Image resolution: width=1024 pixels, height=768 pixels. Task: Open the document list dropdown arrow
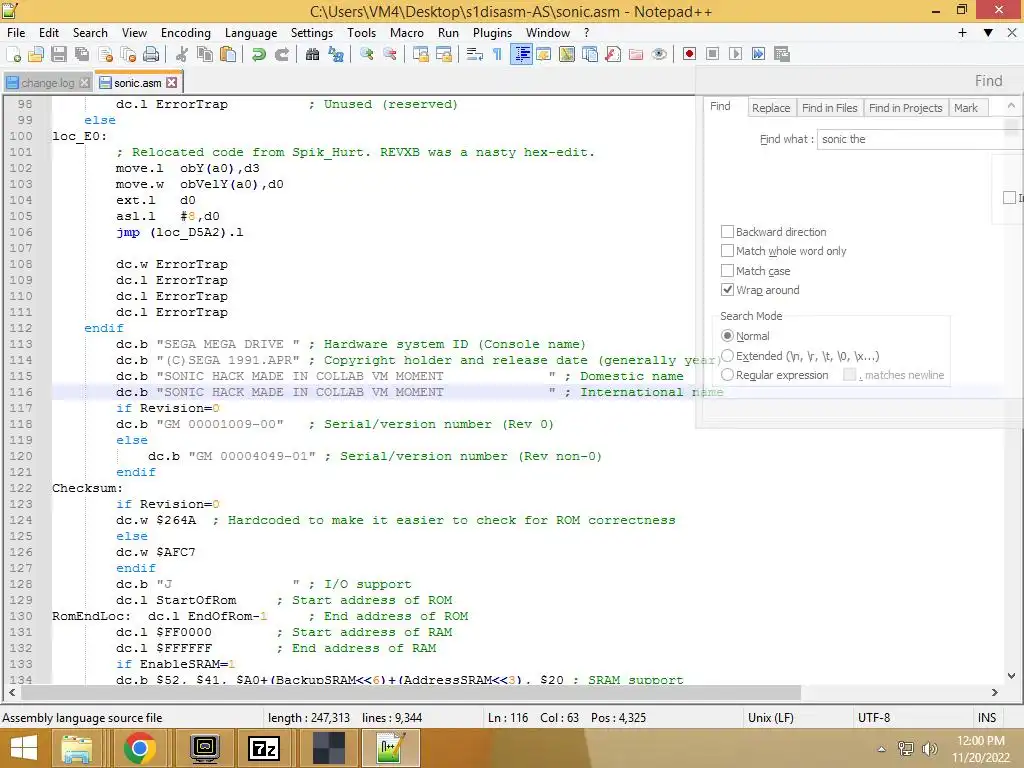point(988,33)
